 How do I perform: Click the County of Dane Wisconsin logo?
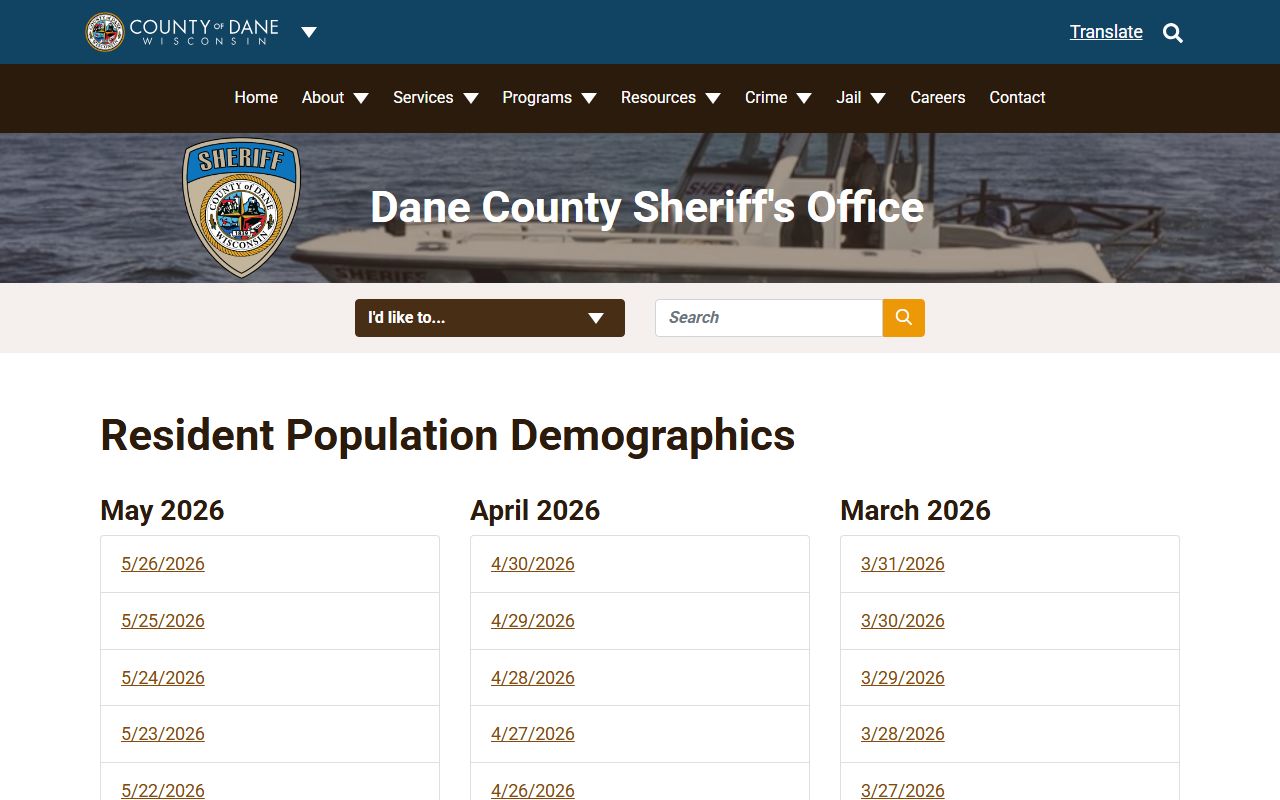point(182,32)
